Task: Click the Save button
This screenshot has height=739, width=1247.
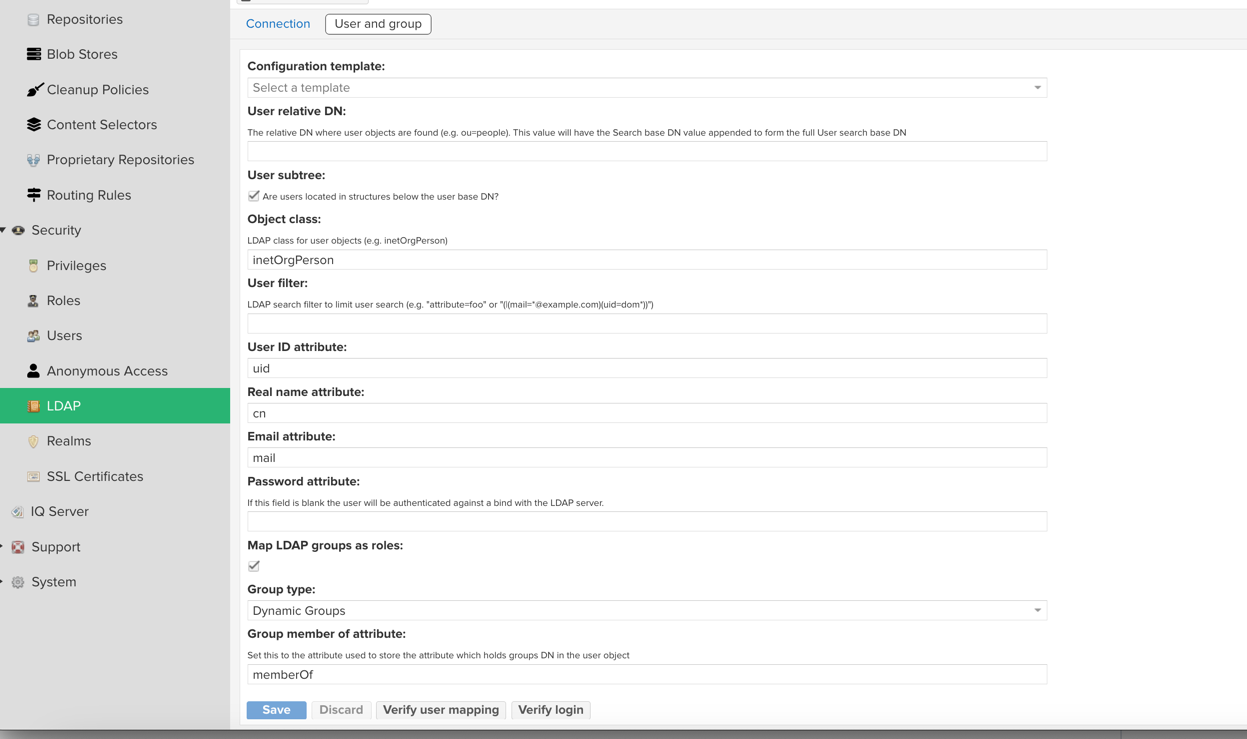Action: click(x=276, y=710)
